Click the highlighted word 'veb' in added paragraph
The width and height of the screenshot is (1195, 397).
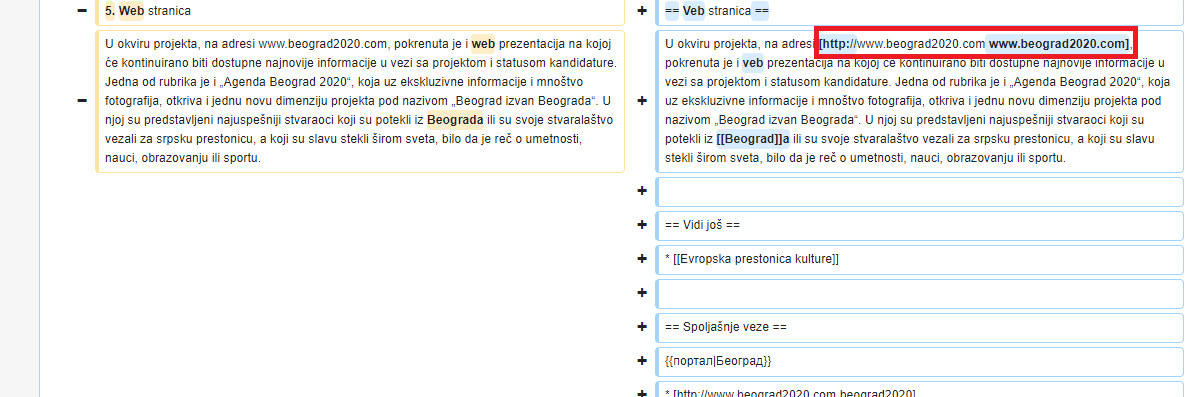(x=752, y=62)
